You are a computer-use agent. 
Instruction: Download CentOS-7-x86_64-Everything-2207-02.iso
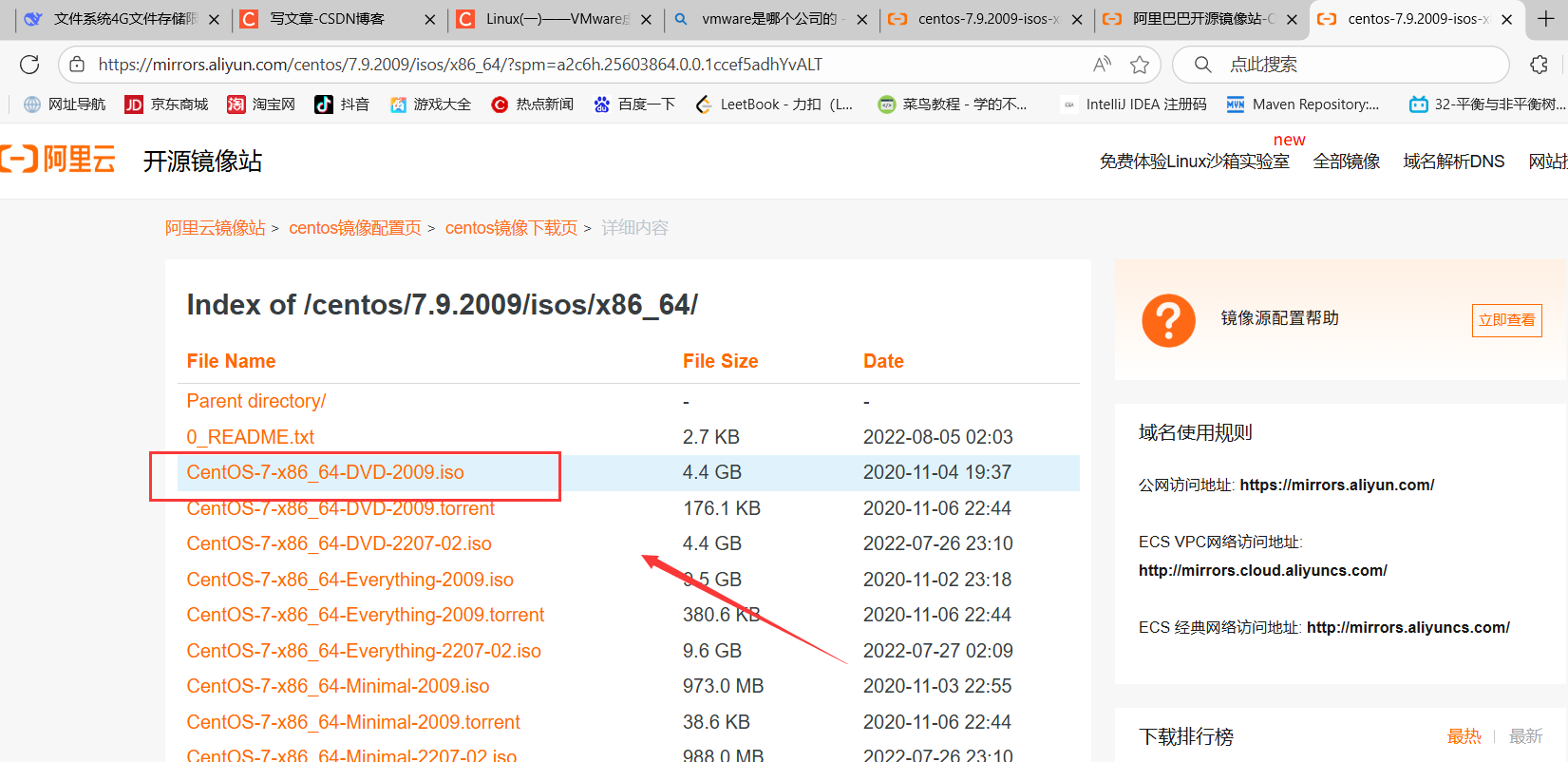pos(364,651)
